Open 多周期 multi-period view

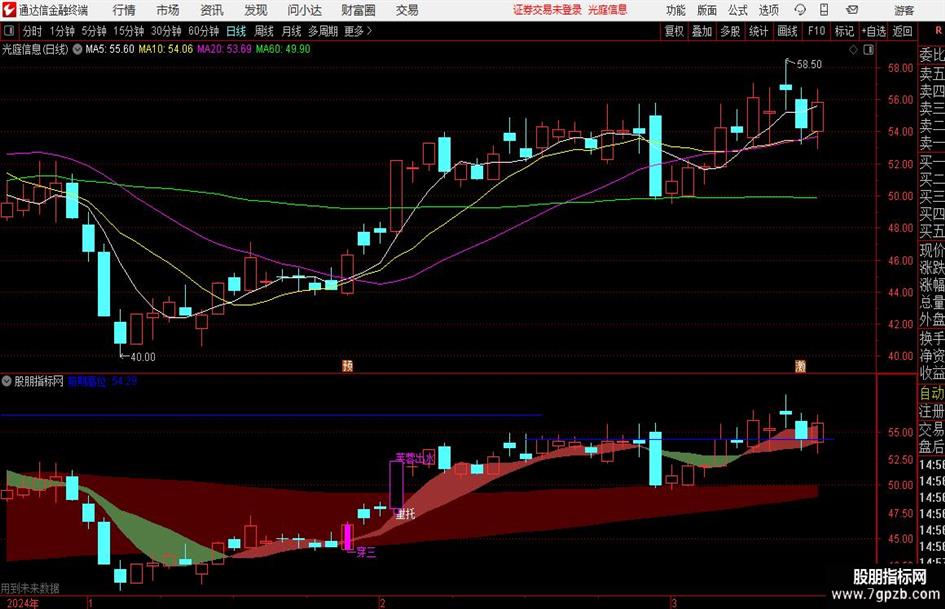coord(323,31)
